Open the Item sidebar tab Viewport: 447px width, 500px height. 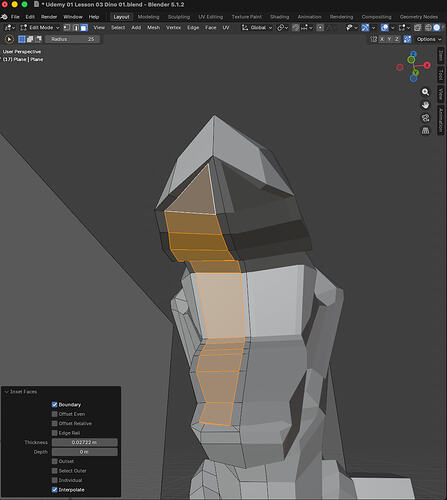click(441, 56)
